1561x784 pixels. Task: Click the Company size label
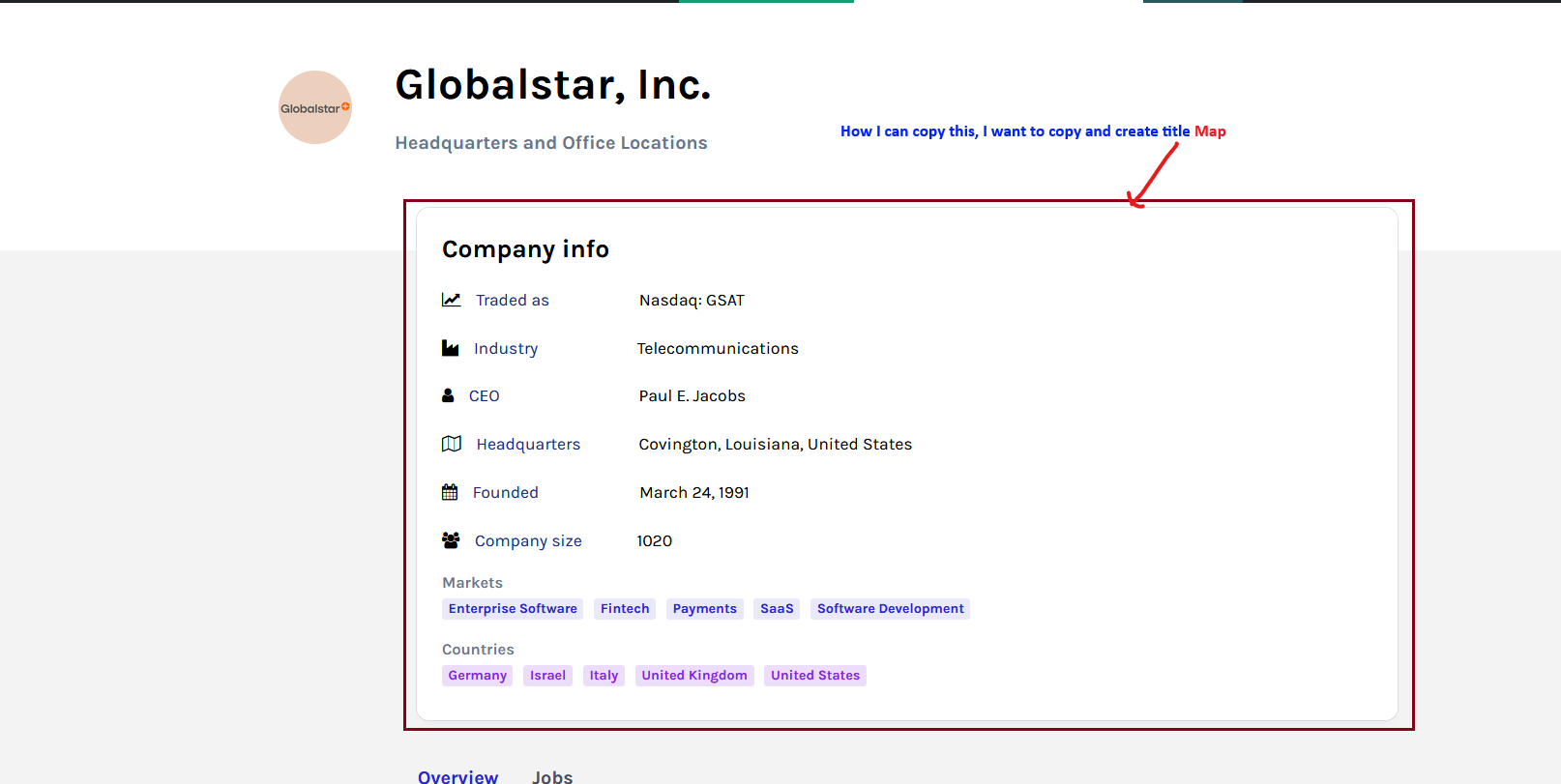[528, 541]
